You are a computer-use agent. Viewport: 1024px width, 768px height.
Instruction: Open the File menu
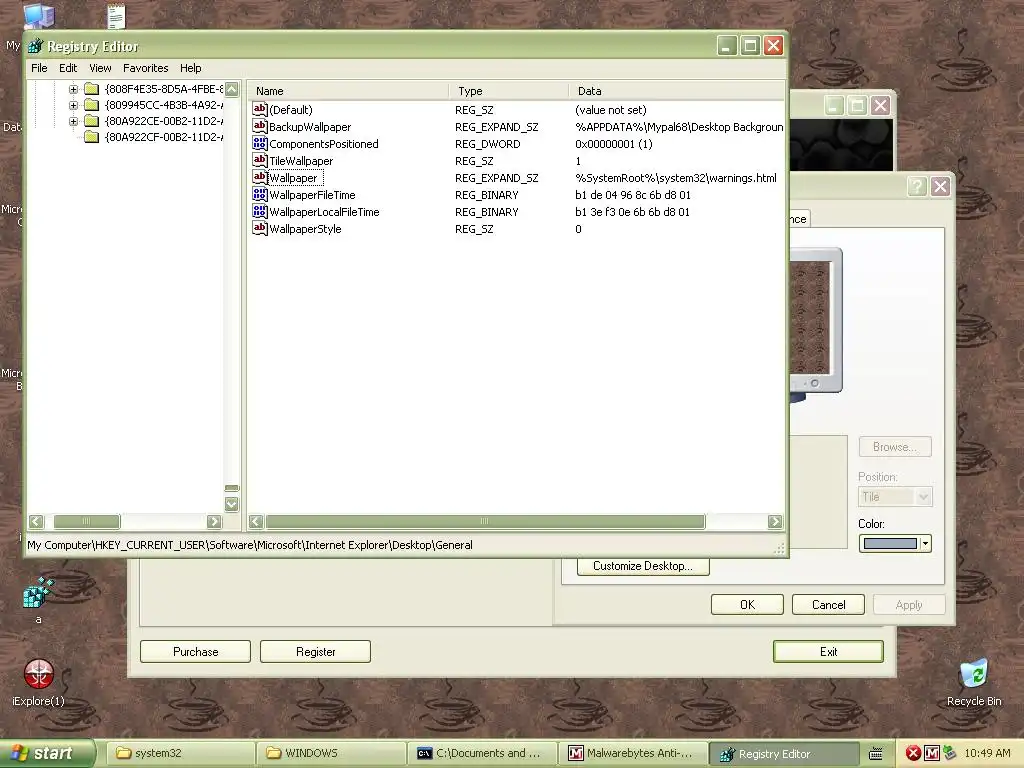(x=39, y=68)
